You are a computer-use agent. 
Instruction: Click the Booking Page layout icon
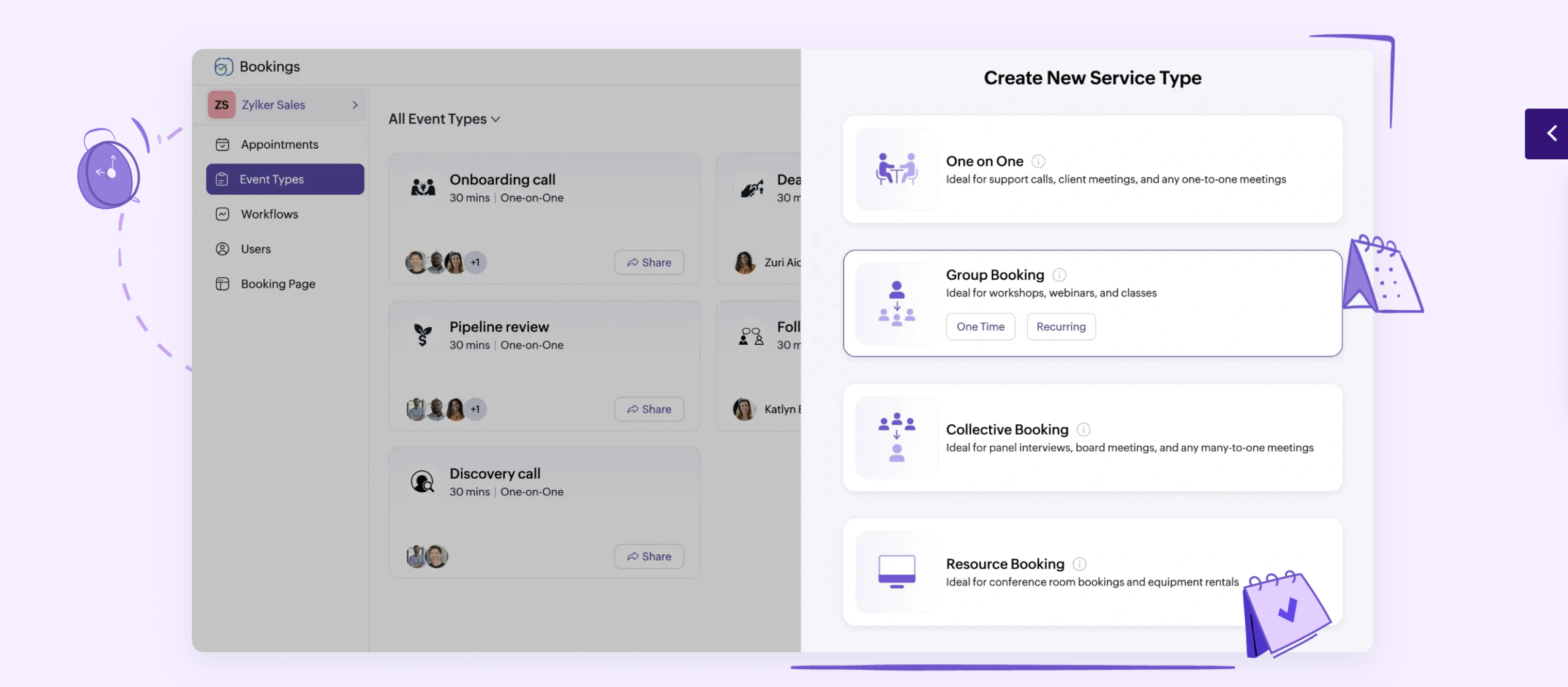[x=222, y=283]
